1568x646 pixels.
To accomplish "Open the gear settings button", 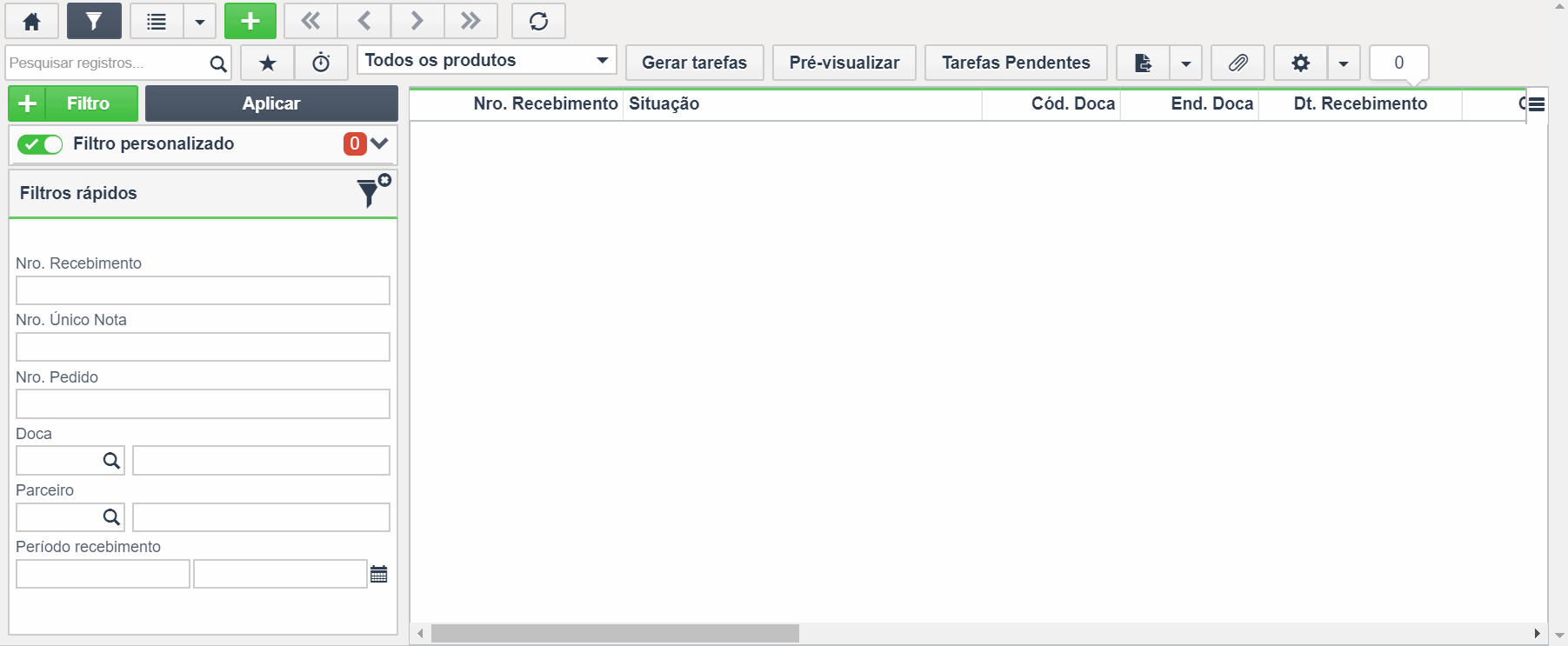I will coord(1300,63).
